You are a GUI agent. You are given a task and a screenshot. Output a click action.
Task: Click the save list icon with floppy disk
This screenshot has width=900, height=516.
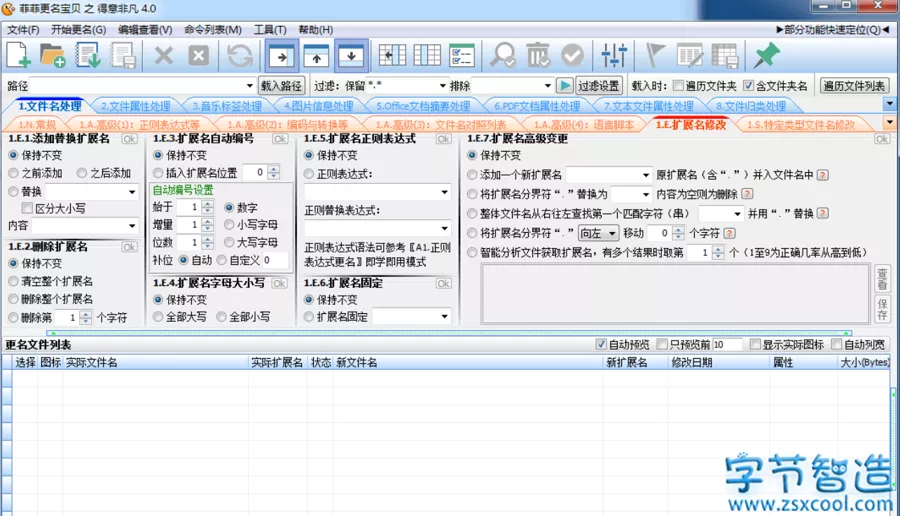click(x=123, y=56)
